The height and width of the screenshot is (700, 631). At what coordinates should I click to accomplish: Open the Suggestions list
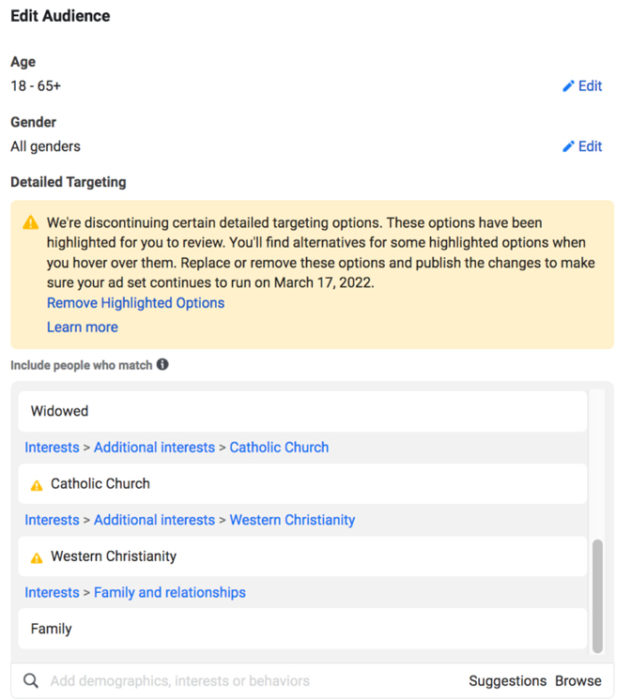(x=507, y=681)
